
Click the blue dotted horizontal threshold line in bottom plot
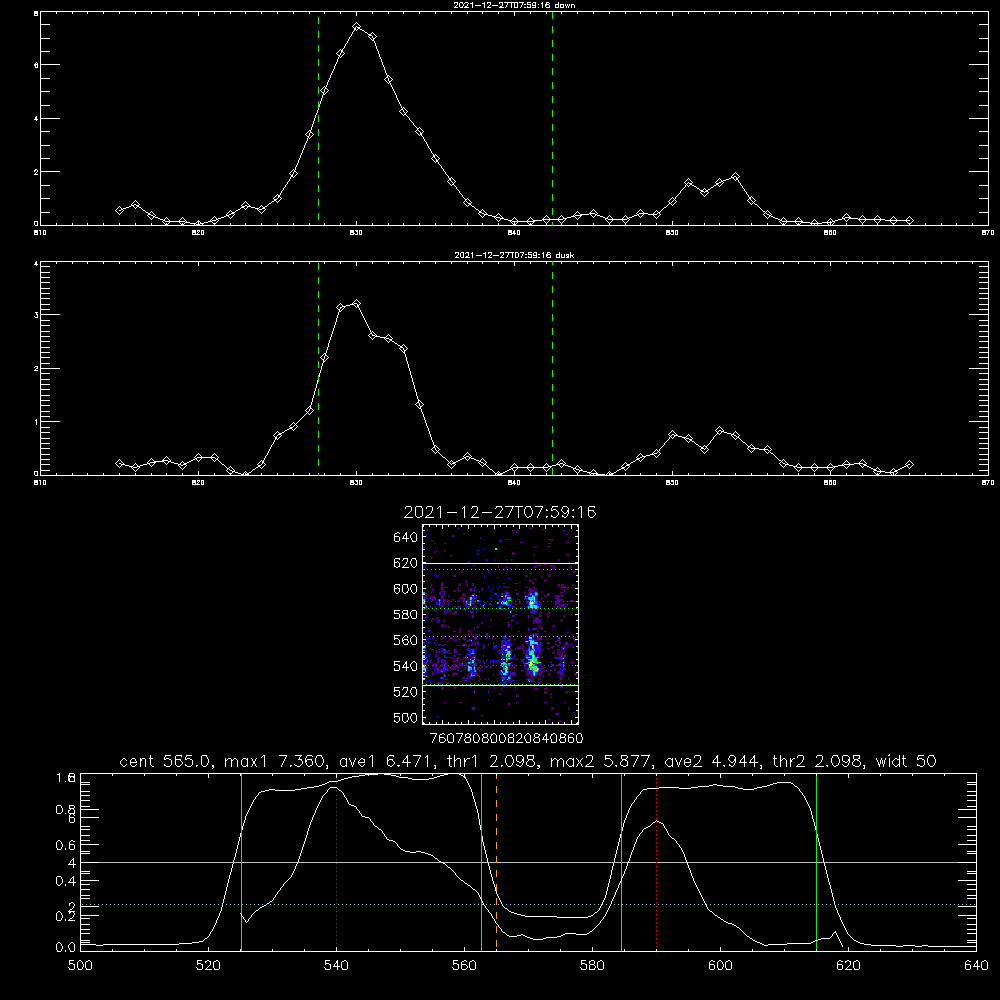528,904
